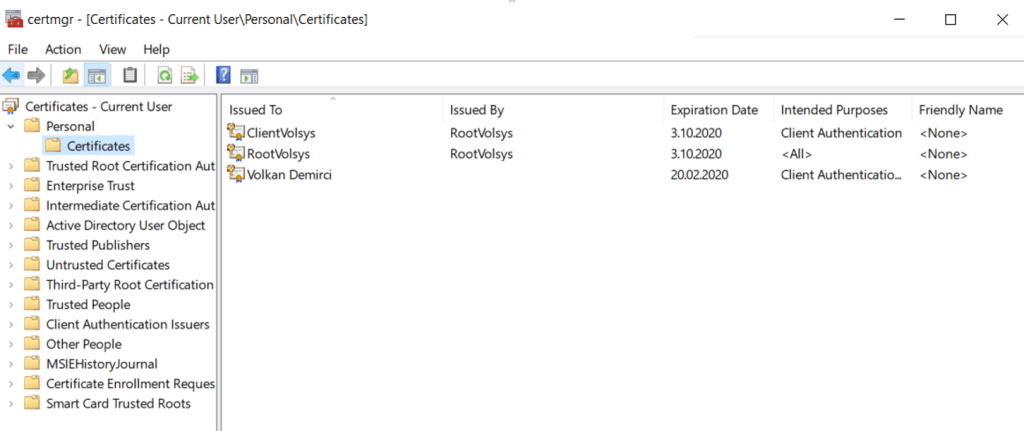
Task: Sort by the Expiration Date column header
Action: click(x=718, y=110)
